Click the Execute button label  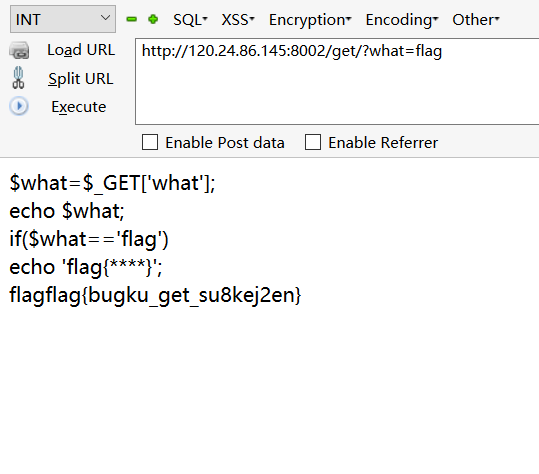pos(79,107)
